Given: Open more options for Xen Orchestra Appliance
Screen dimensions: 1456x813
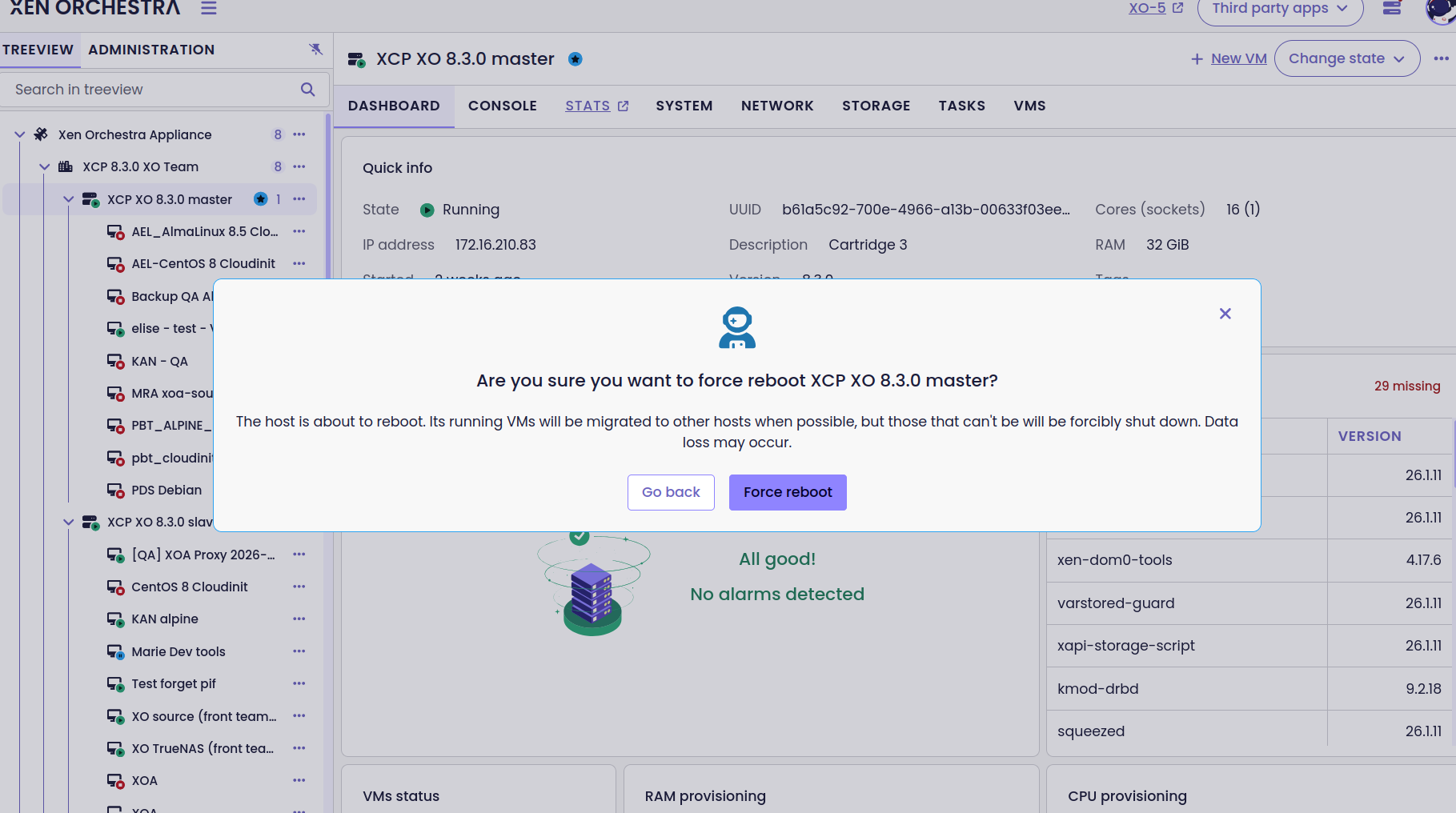Looking at the screenshot, I should point(299,134).
